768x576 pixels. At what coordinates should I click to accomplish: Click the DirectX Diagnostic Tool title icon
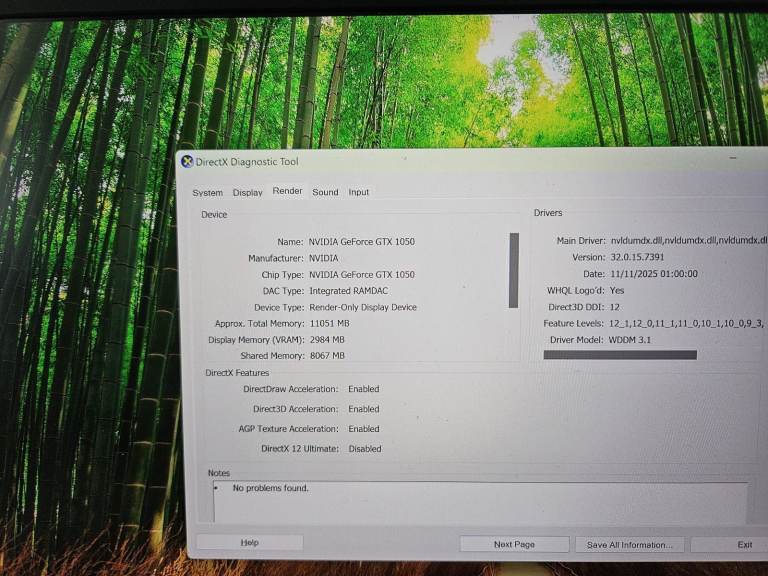click(x=187, y=161)
